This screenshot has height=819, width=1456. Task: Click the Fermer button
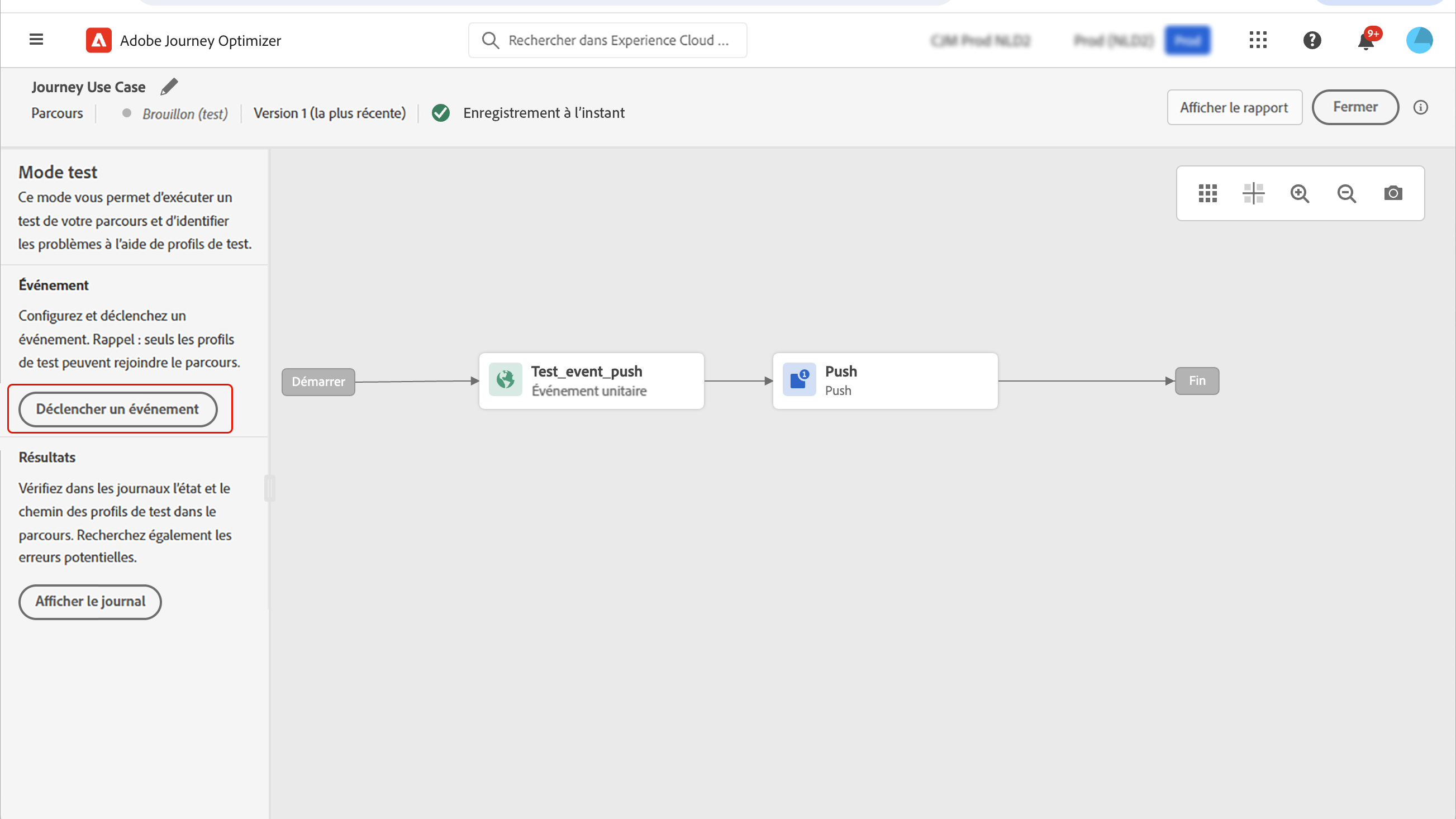(1355, 107)
